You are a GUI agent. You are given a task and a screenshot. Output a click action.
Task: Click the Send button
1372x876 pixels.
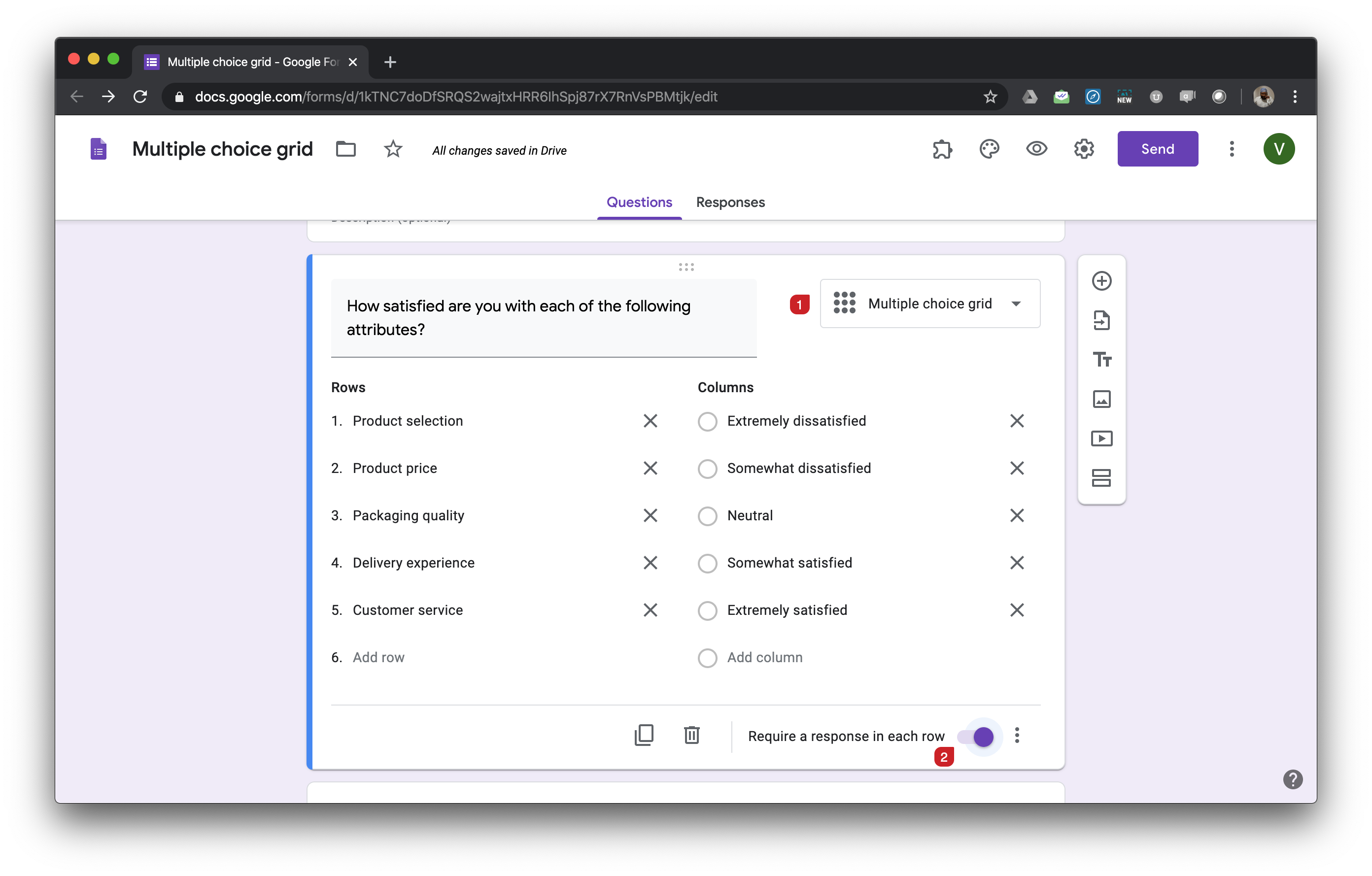tap(1157, 149)
